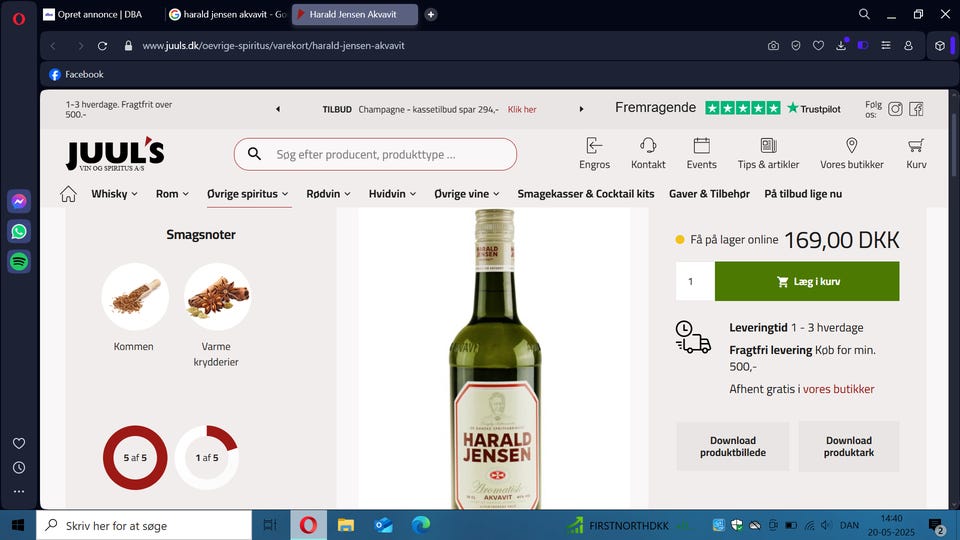The image size is (960, 540).
Task: Expand the Øvrige vine menu
Action: 467,193
